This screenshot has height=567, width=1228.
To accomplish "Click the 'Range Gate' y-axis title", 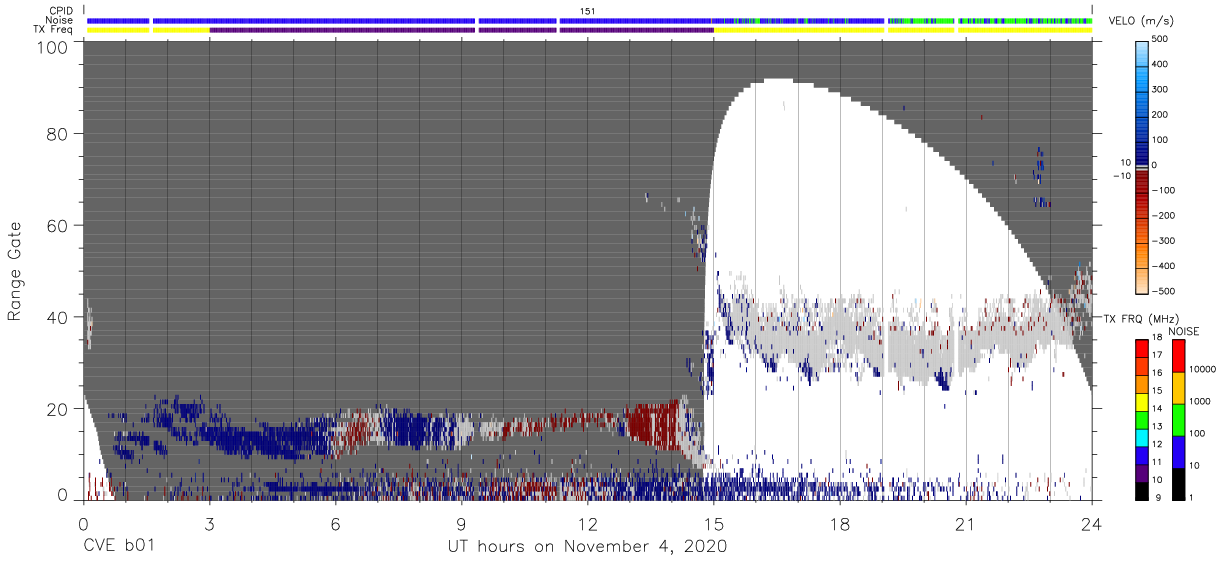I will 15,272.
